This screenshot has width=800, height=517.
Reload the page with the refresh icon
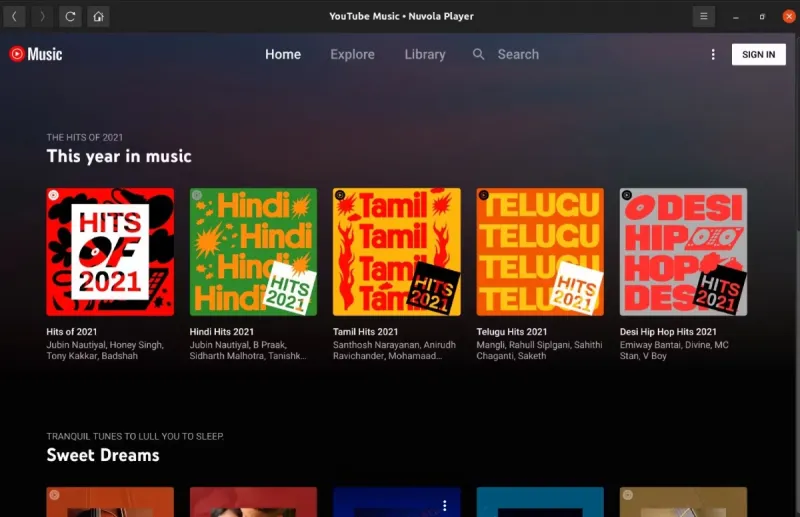click(x=70, y=16)
